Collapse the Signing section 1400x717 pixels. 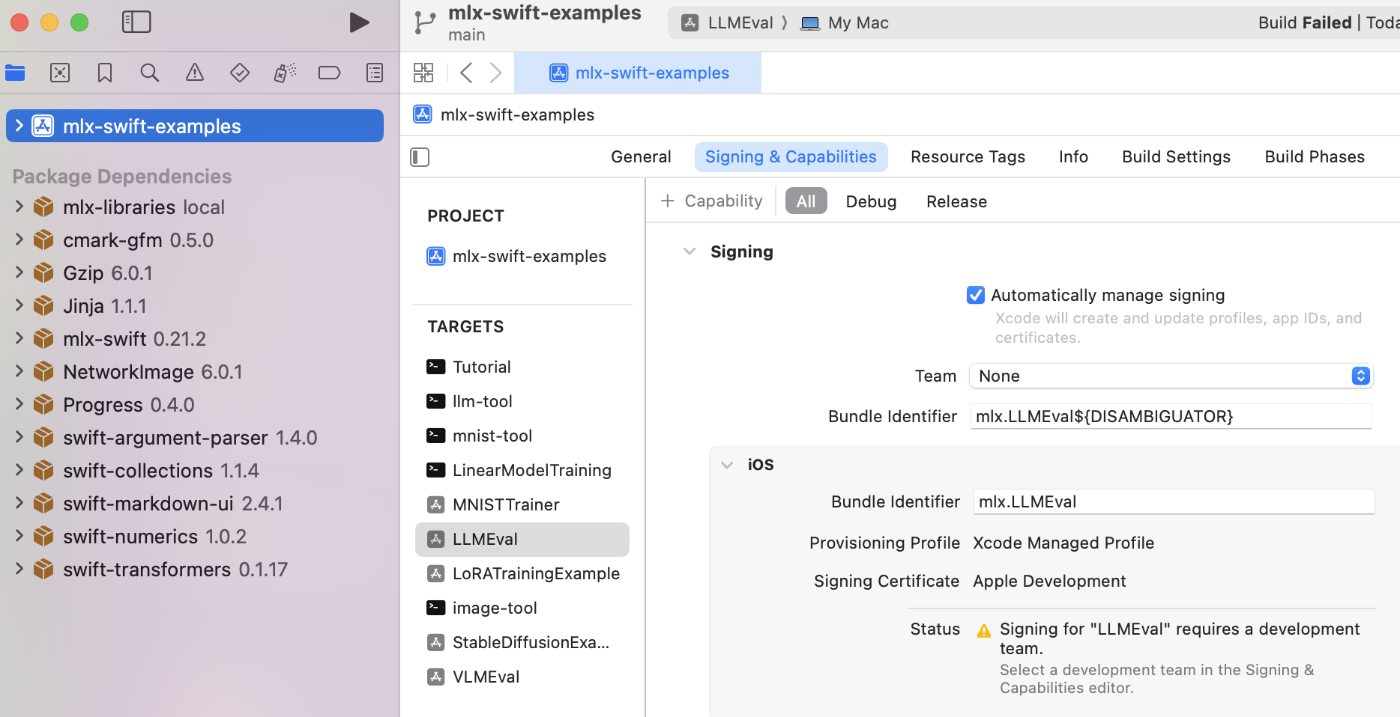689,252
